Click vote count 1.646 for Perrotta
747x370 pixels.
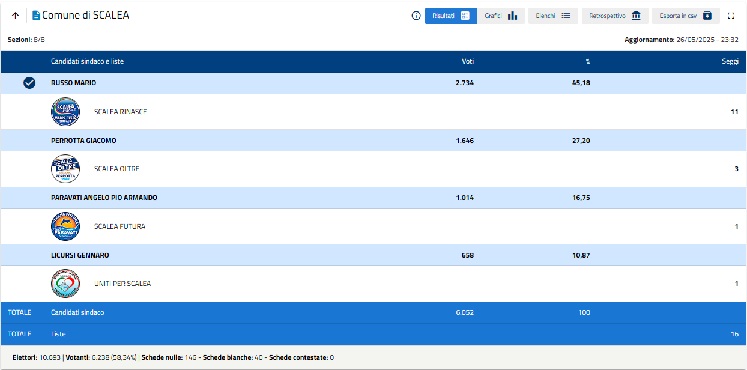pyautogui.click(x=464, y=141)
